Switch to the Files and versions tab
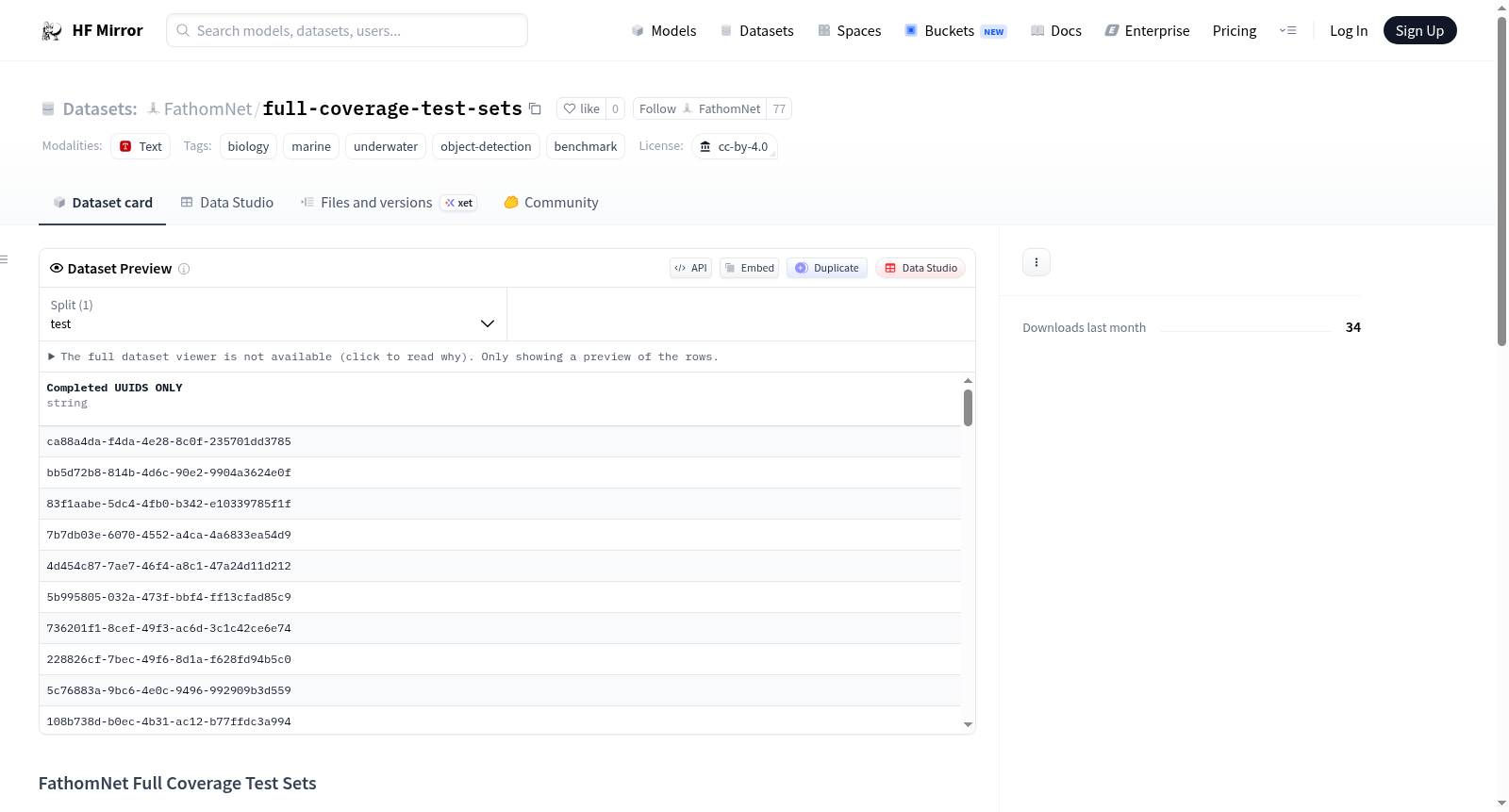 coord(389,203)
